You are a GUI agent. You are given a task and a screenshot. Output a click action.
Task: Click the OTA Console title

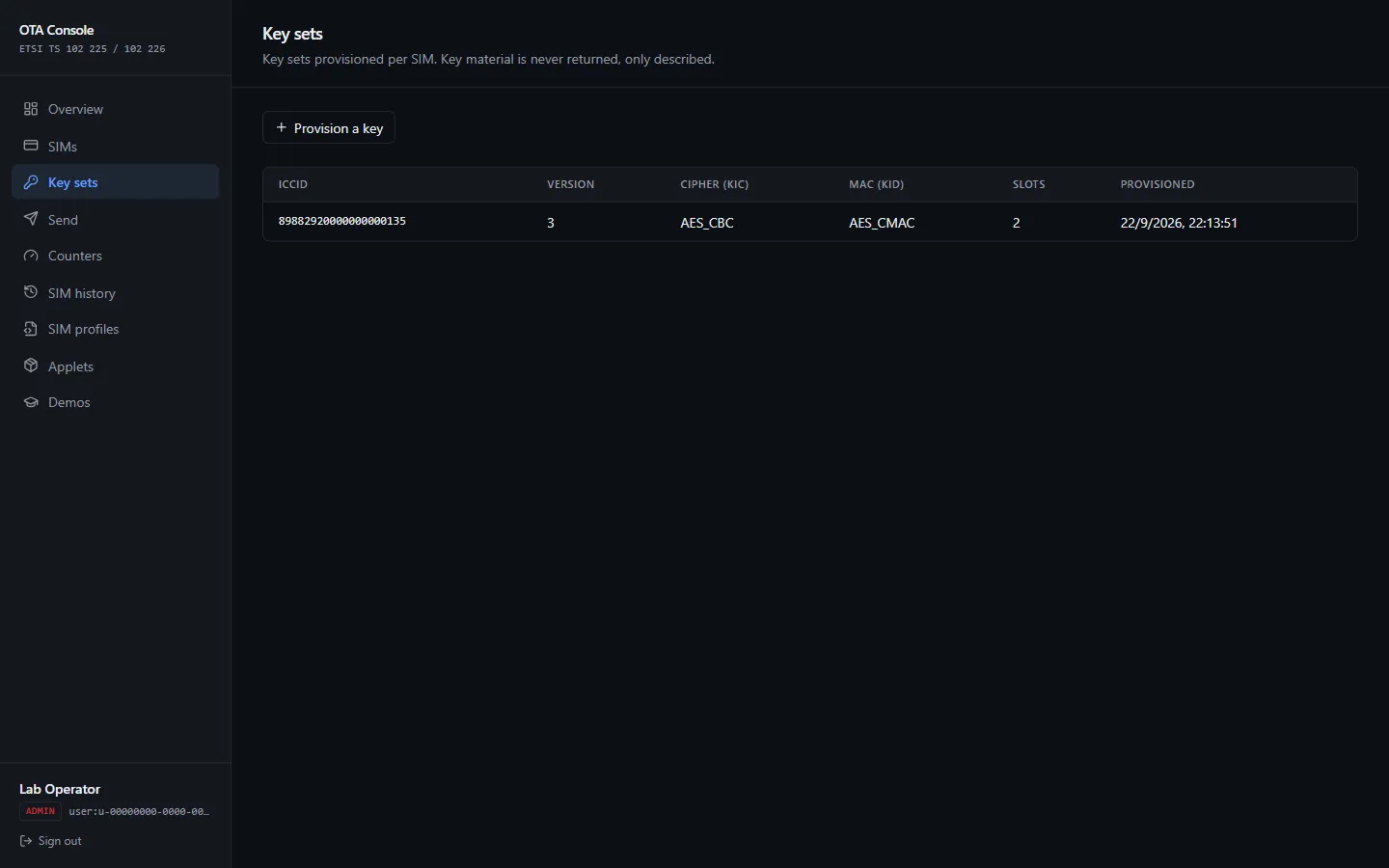[57, 30]
